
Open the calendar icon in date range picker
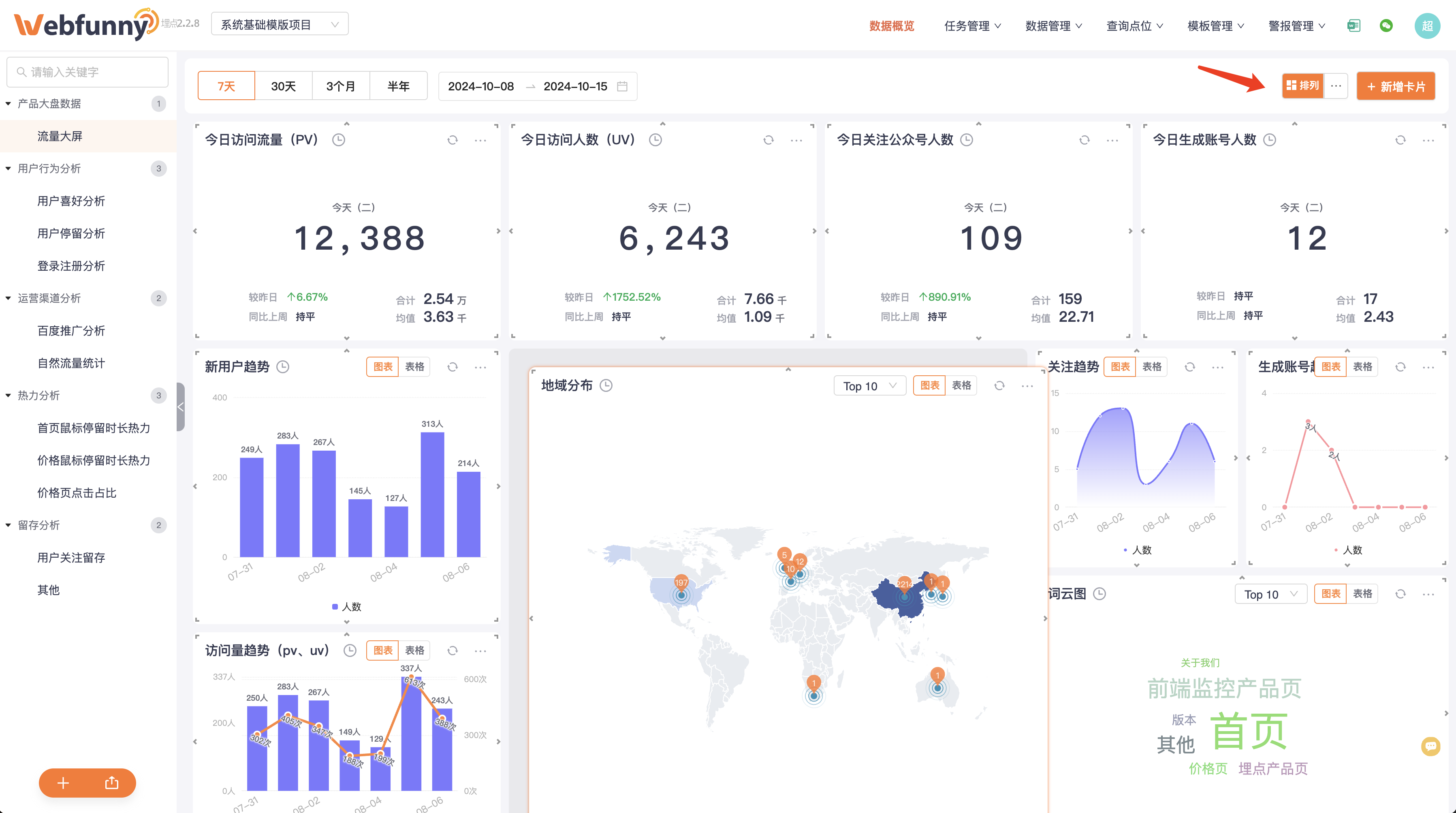[x=622, y=86]
